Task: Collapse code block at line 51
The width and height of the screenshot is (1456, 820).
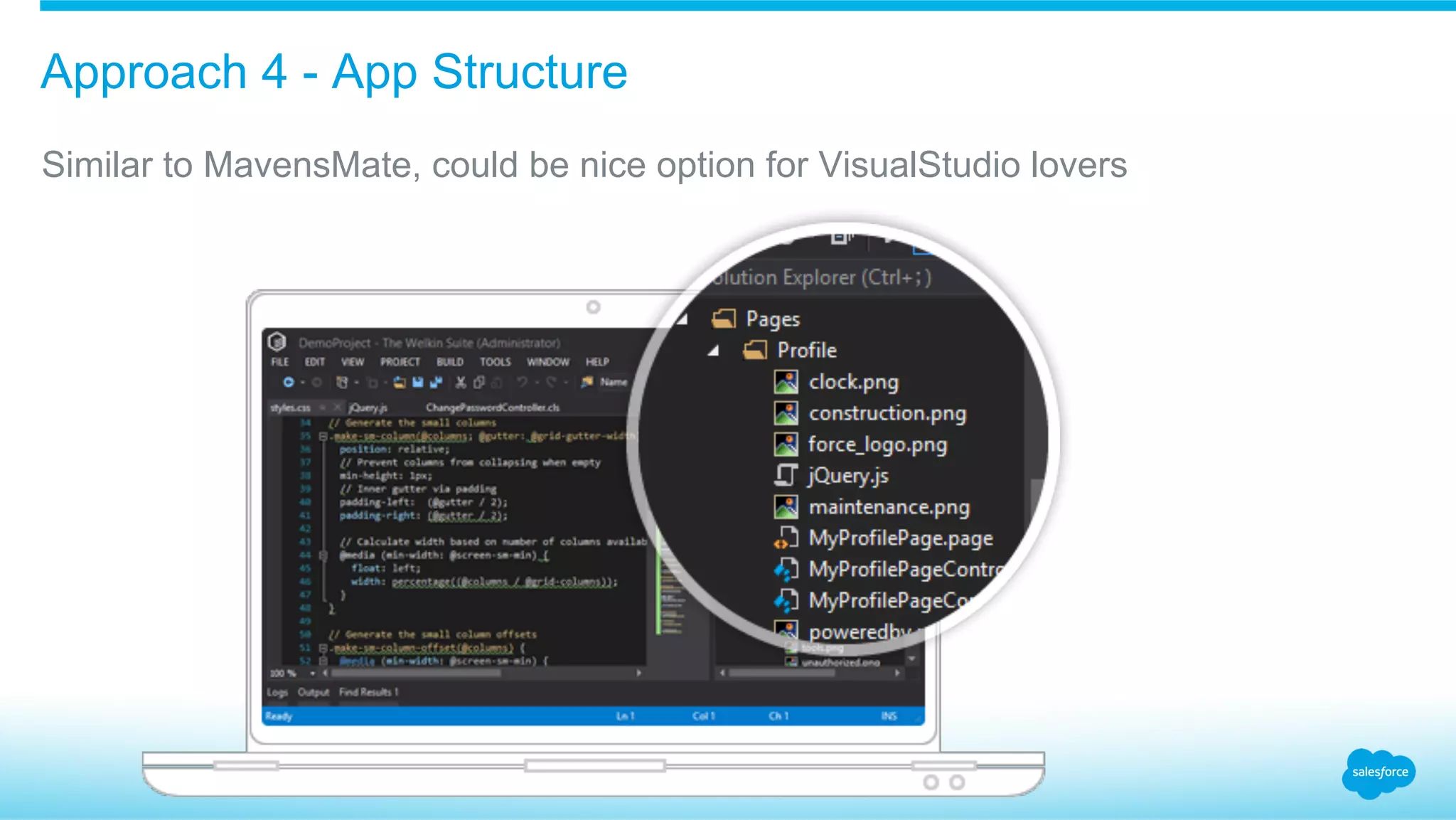Action: tap(323, 648)
